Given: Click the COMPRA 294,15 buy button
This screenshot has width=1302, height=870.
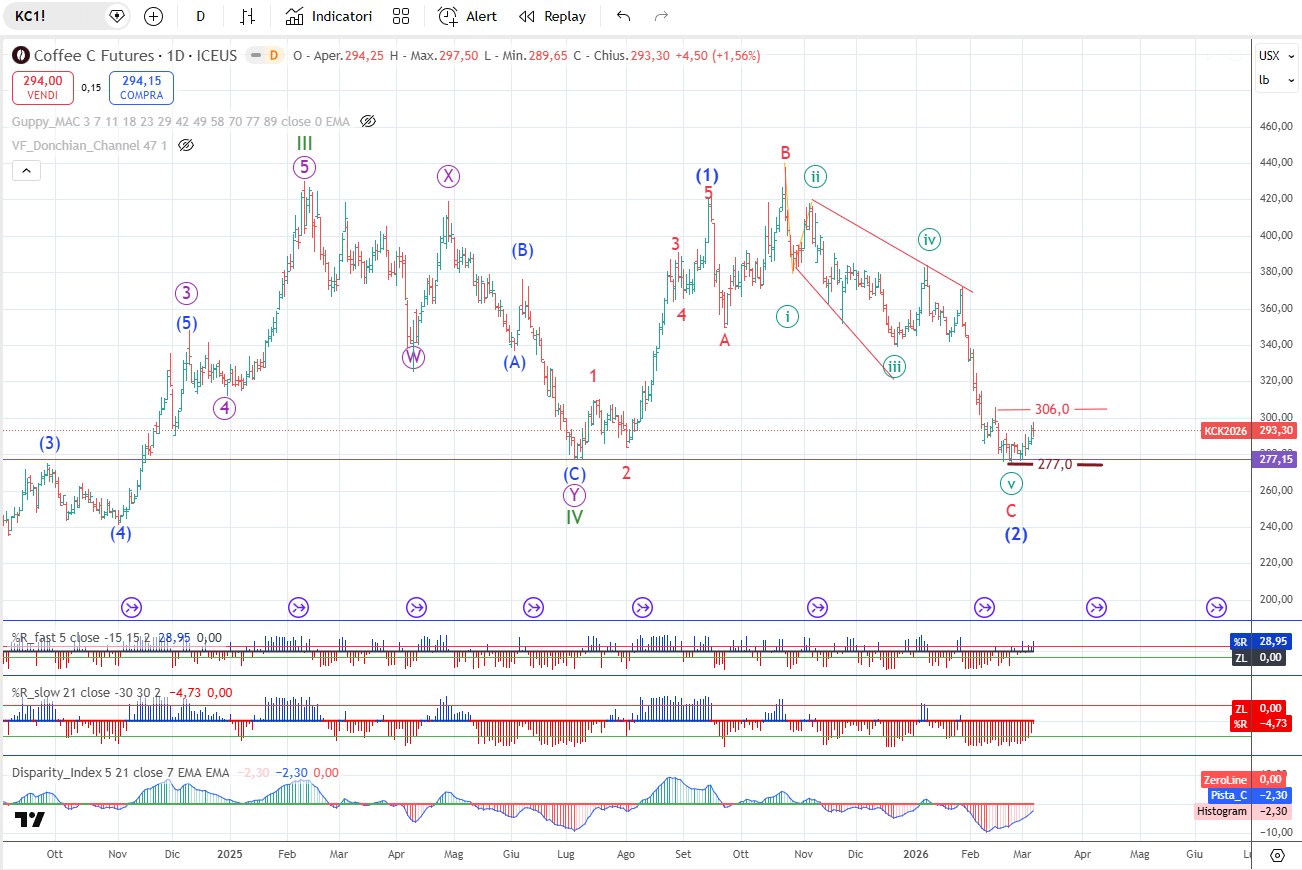Looking at the screenshot, I should (143, 88).
